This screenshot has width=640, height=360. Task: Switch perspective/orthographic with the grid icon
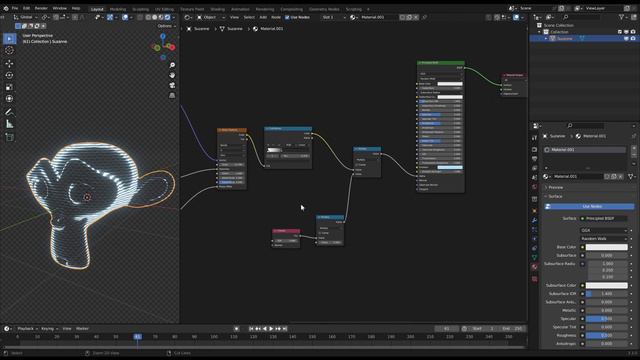[172, 96]
